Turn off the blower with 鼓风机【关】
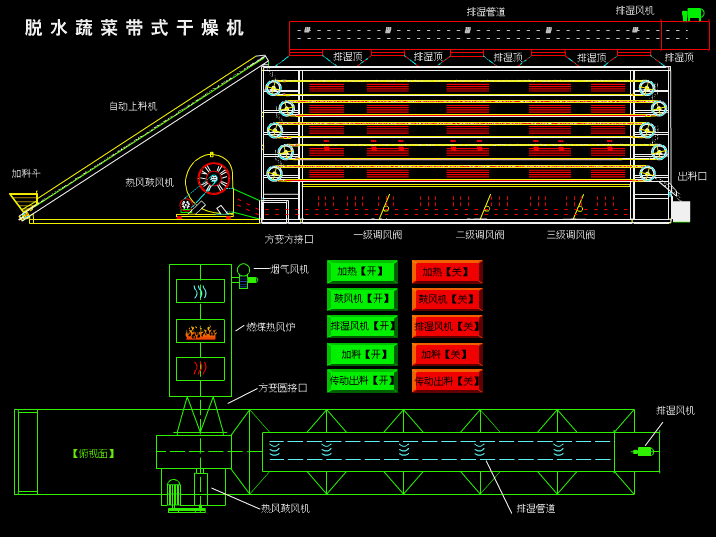This screenshot has height=537, width=716. pyautogui.click(x=447, y=300)
